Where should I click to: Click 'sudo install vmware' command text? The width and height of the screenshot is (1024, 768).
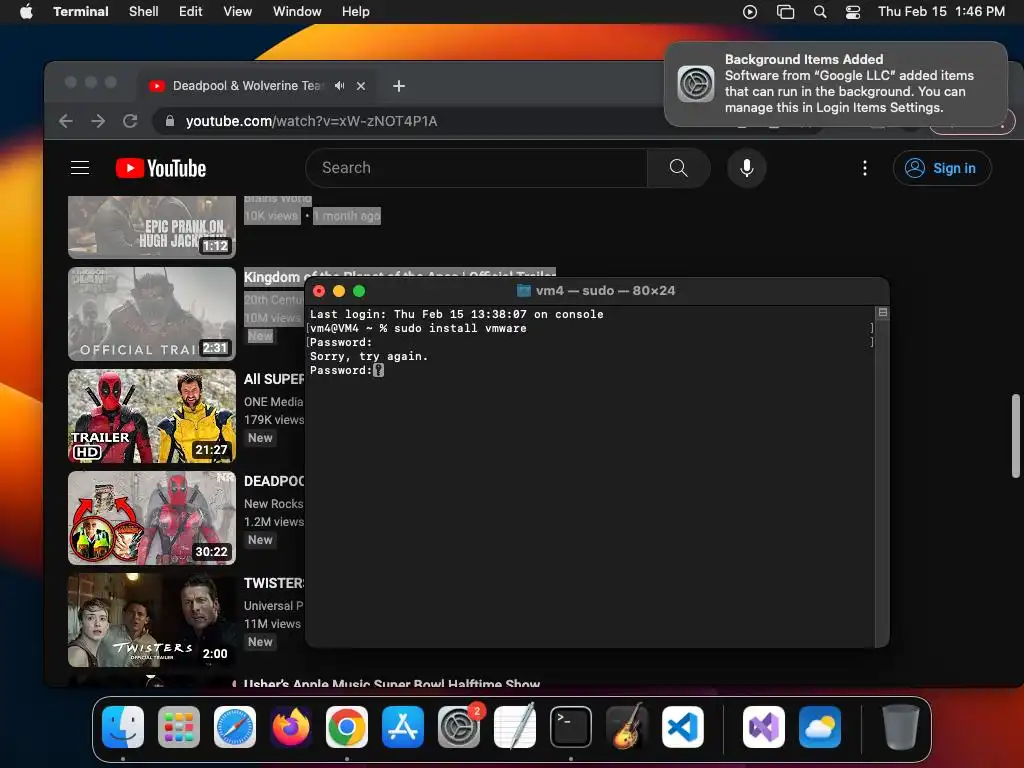460,328
